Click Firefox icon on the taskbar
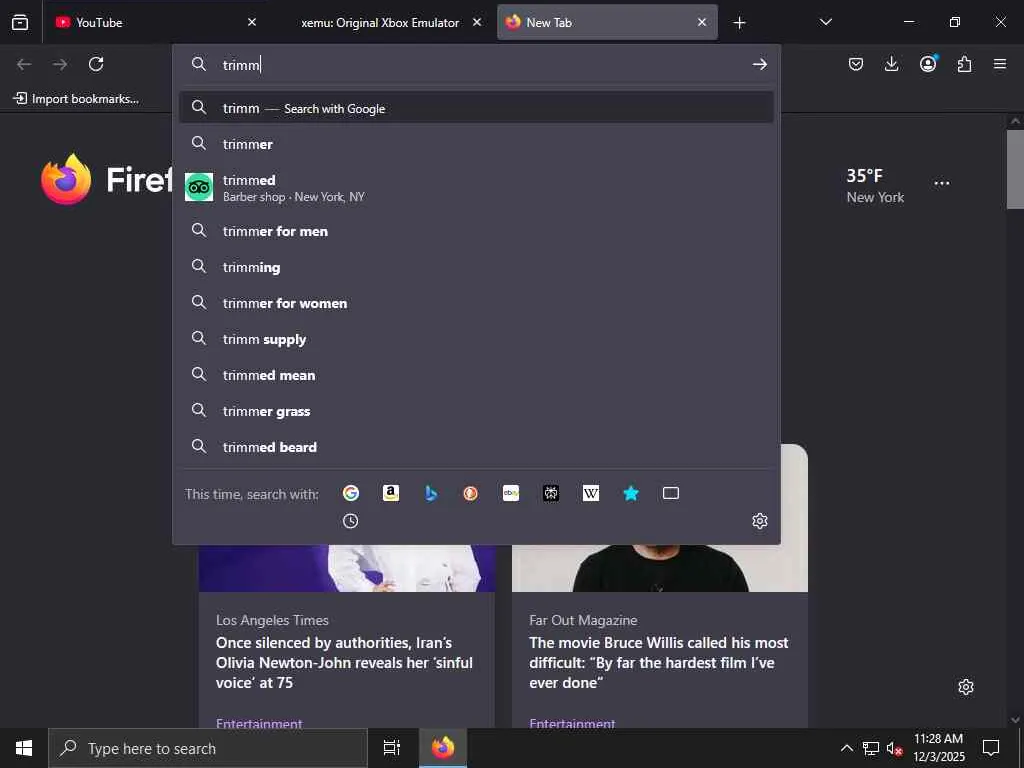Screen dimensions: 1024x768 443,748
